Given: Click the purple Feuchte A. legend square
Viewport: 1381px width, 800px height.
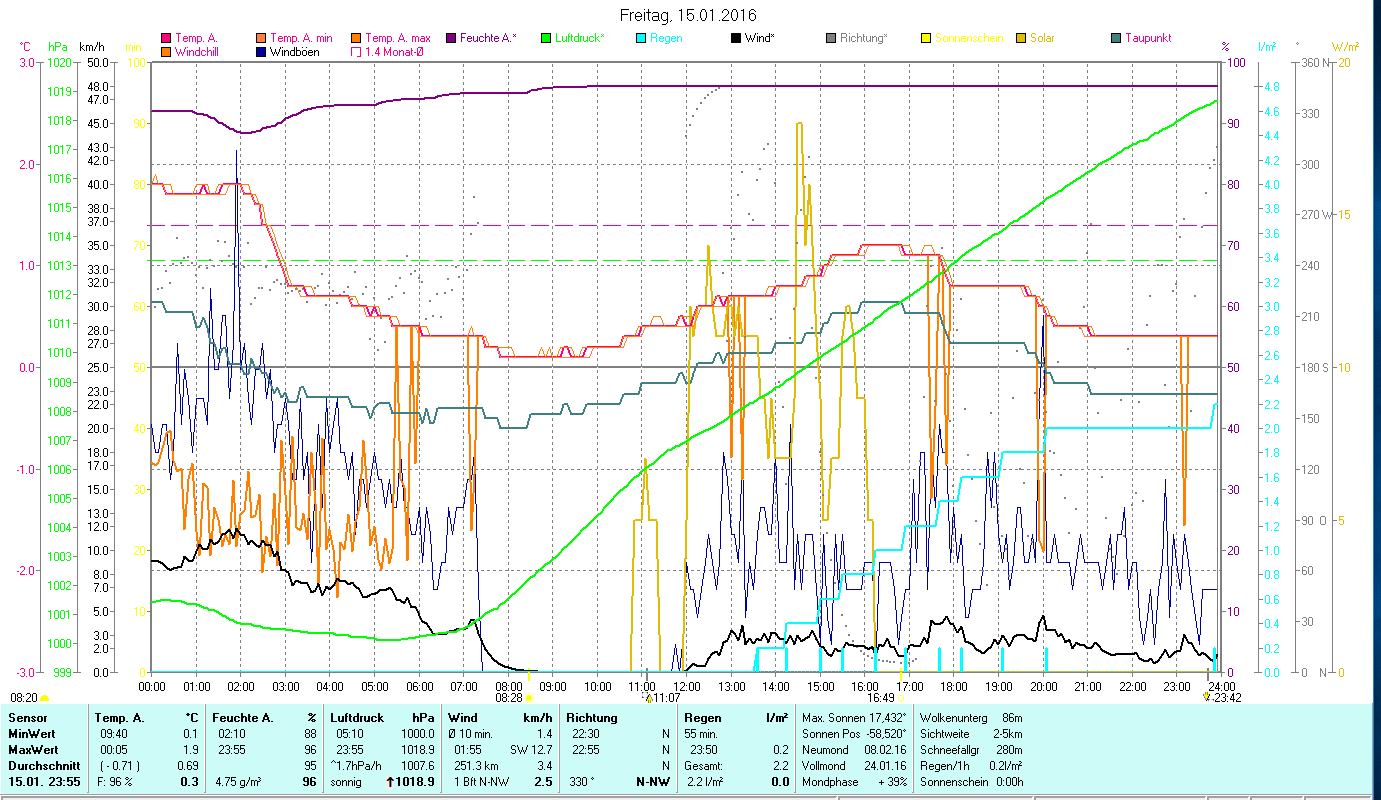Looking at the screenshot, I should (451, 38).
